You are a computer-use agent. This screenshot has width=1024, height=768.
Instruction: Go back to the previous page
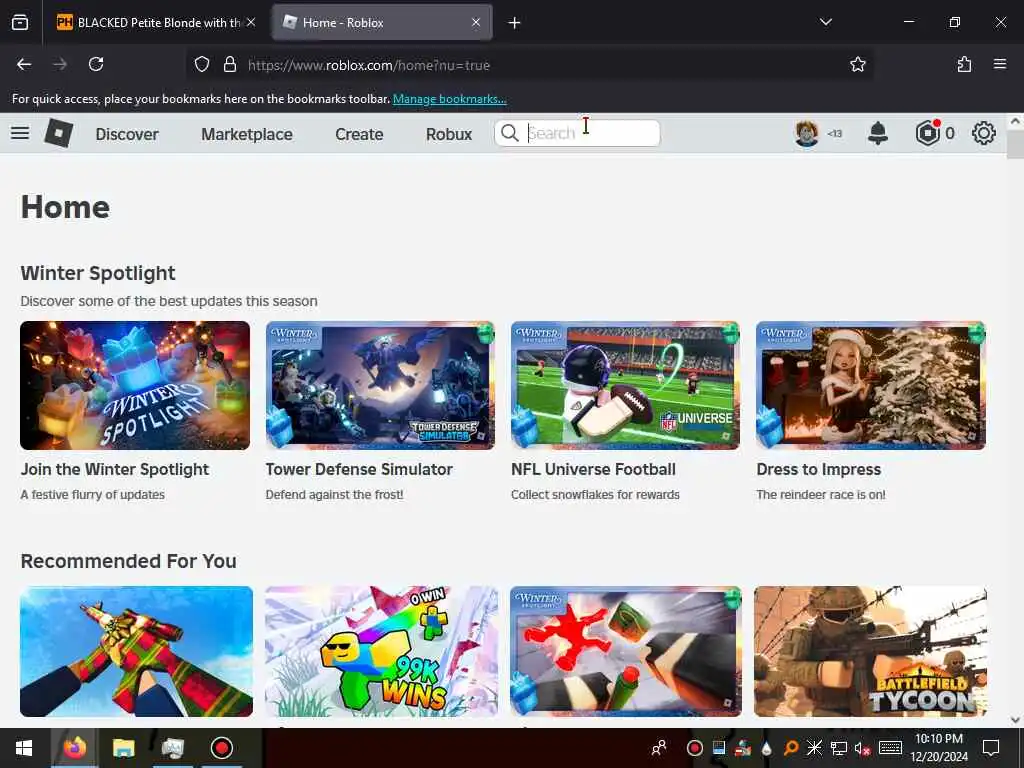pyautogui.click(x=24, y=64)
